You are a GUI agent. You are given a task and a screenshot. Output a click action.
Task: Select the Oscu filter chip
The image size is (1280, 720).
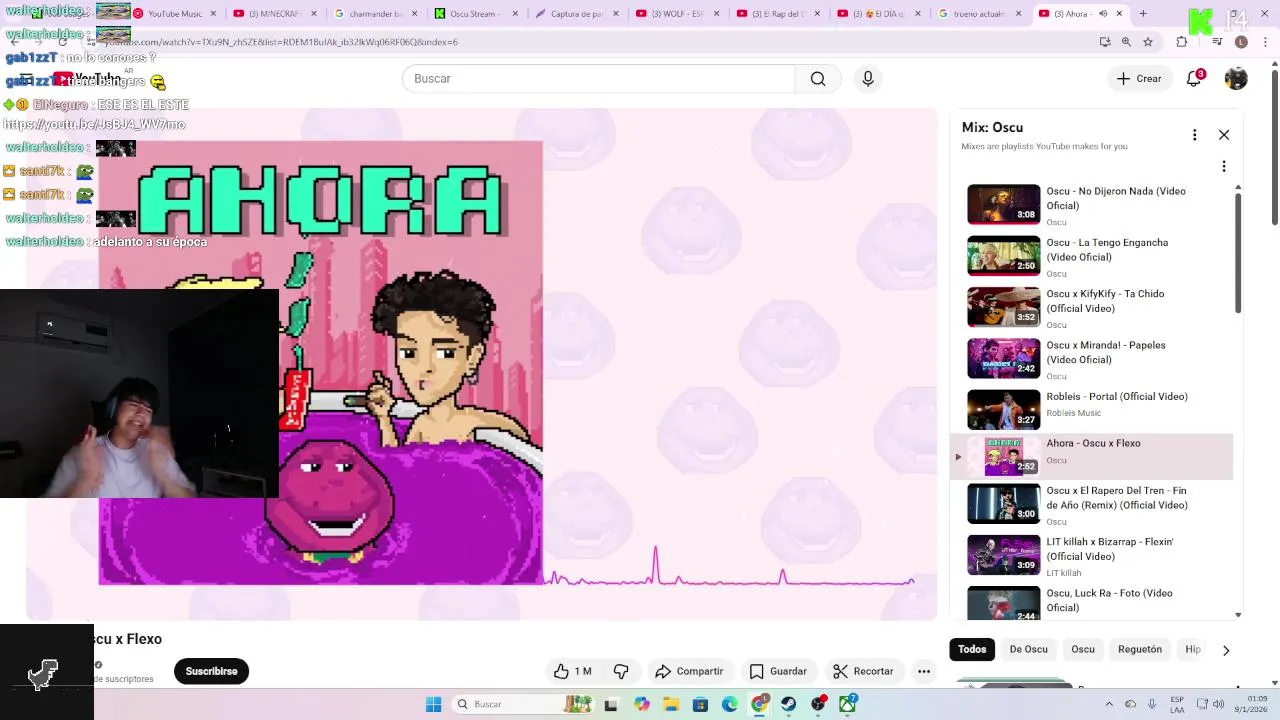1083,649
